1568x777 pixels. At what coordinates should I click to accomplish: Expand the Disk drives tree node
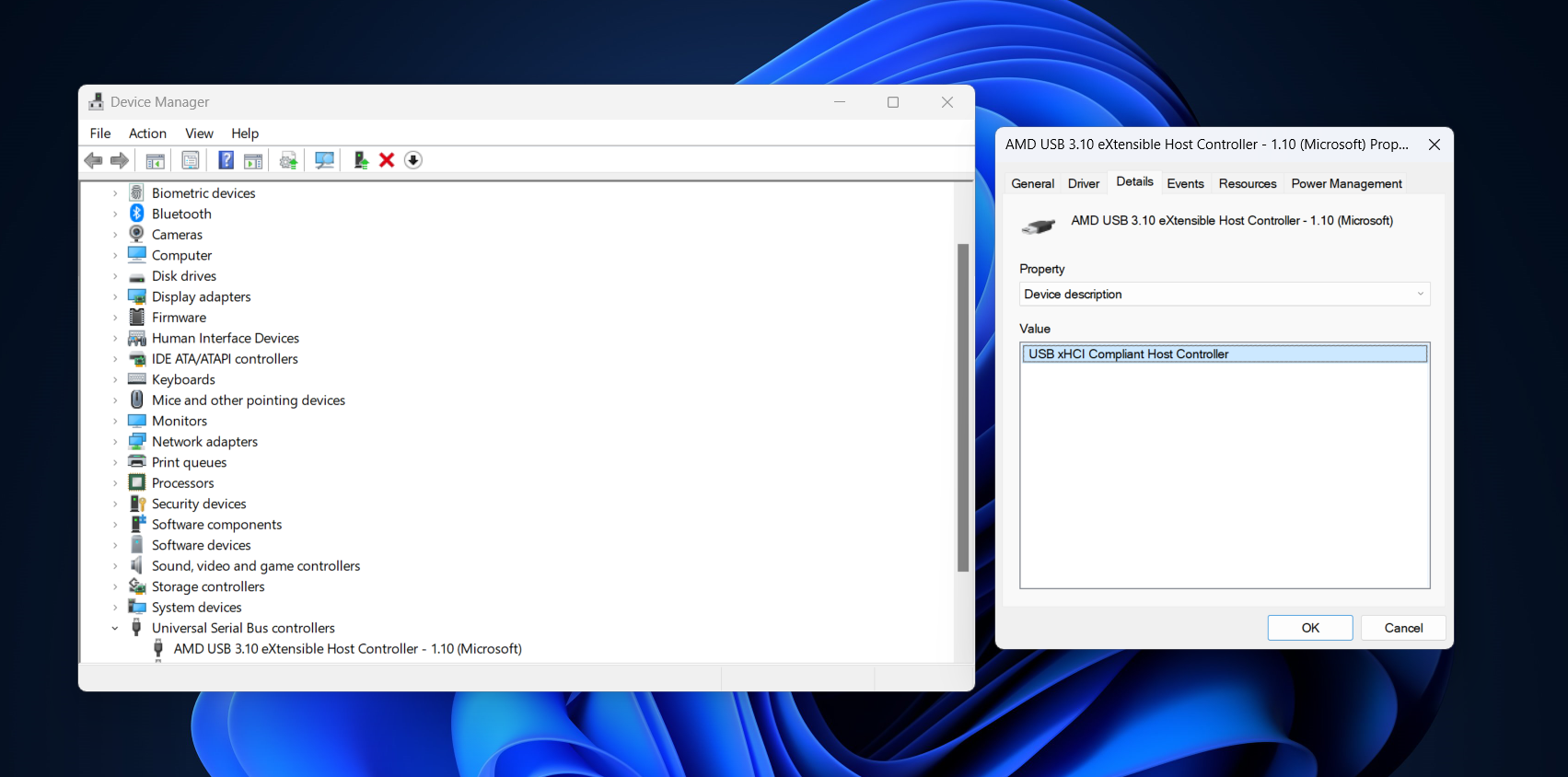(x=115, y=276)
